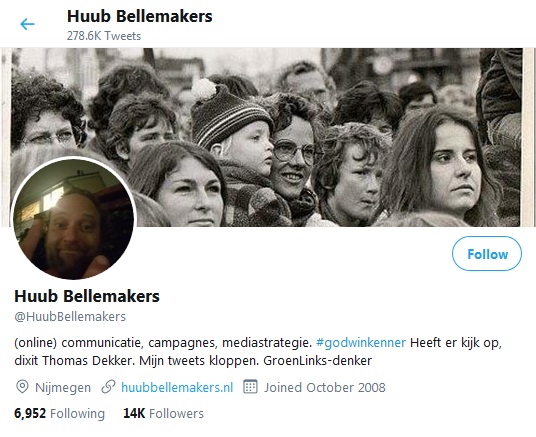The width and height of the screenshot is (536, 437).
Task: Click the Joined October 2008 text
Action: [x=325, y=387]
